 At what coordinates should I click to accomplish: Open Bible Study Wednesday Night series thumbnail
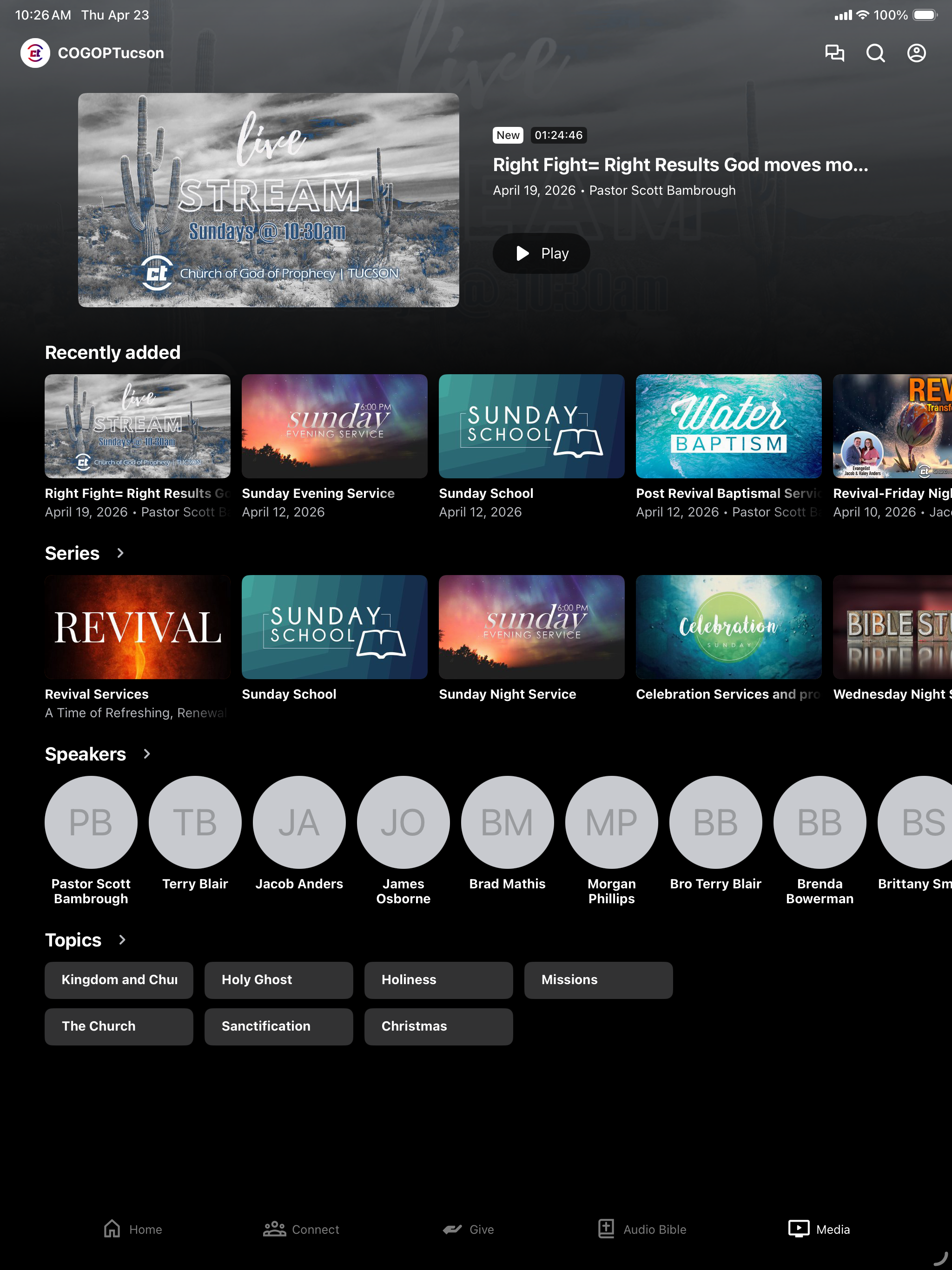tap(892, 627)
